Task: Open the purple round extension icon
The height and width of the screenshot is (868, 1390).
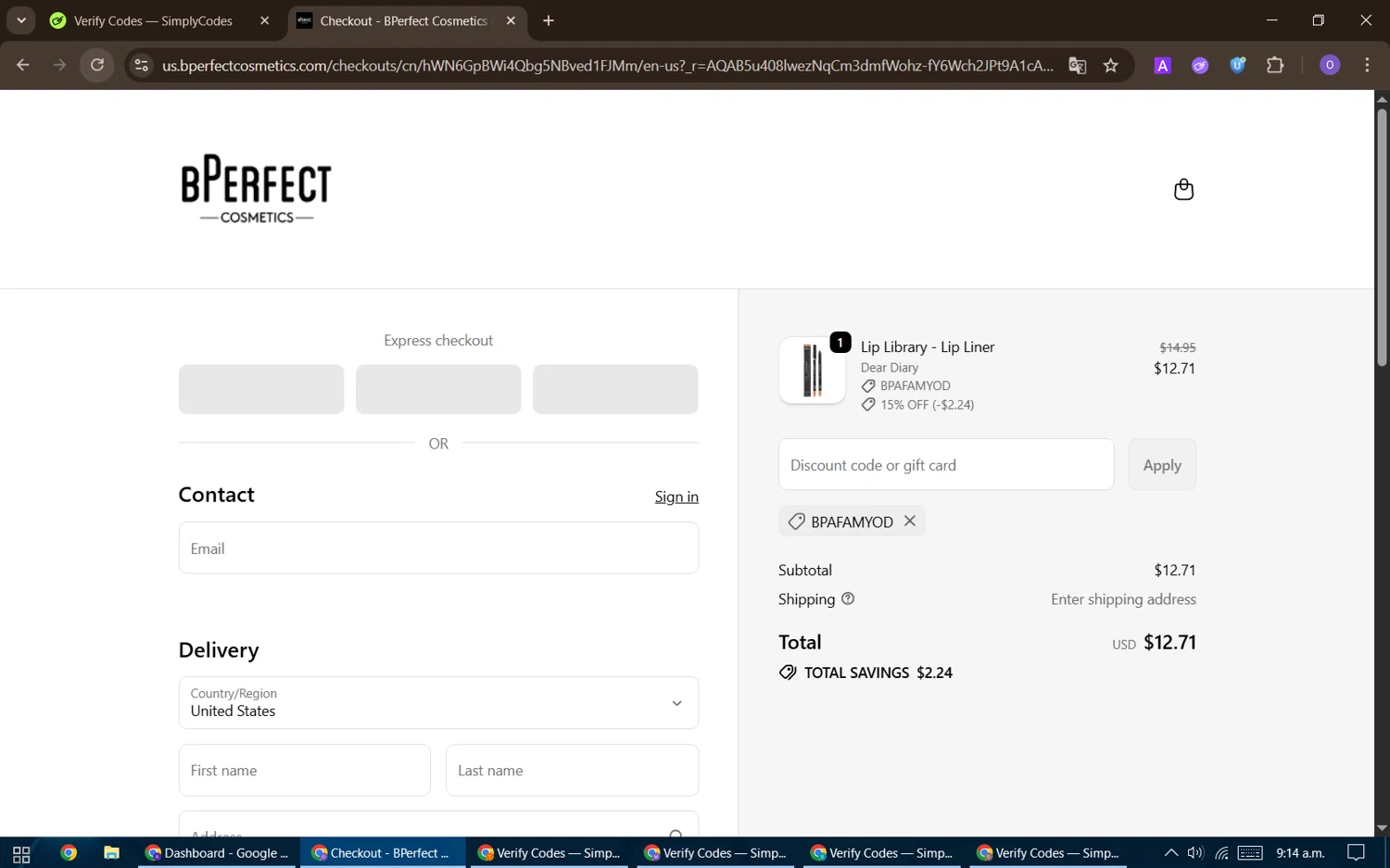Action: pos(1200,65)
